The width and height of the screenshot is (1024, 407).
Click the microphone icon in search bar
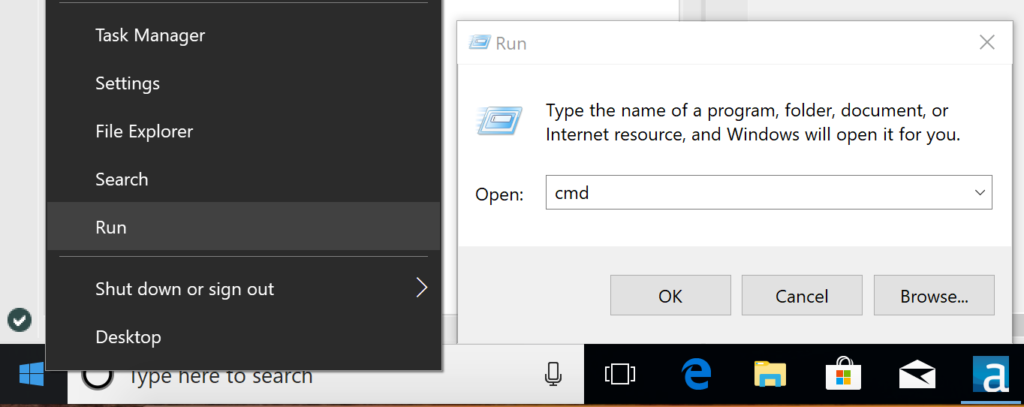(553, 375)
